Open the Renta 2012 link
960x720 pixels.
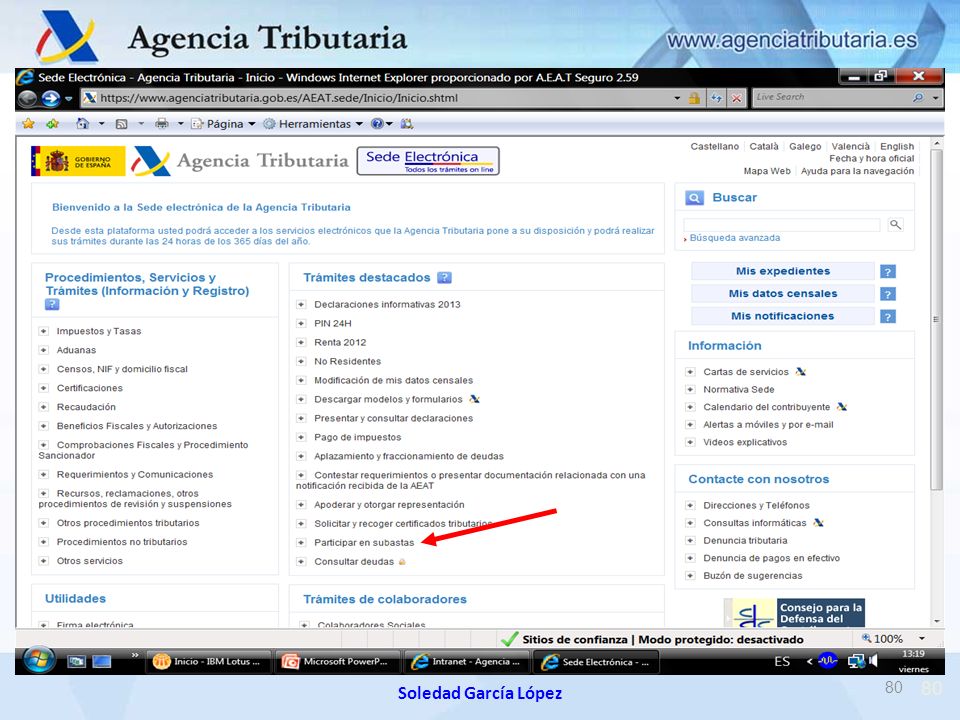pos(340,342)
